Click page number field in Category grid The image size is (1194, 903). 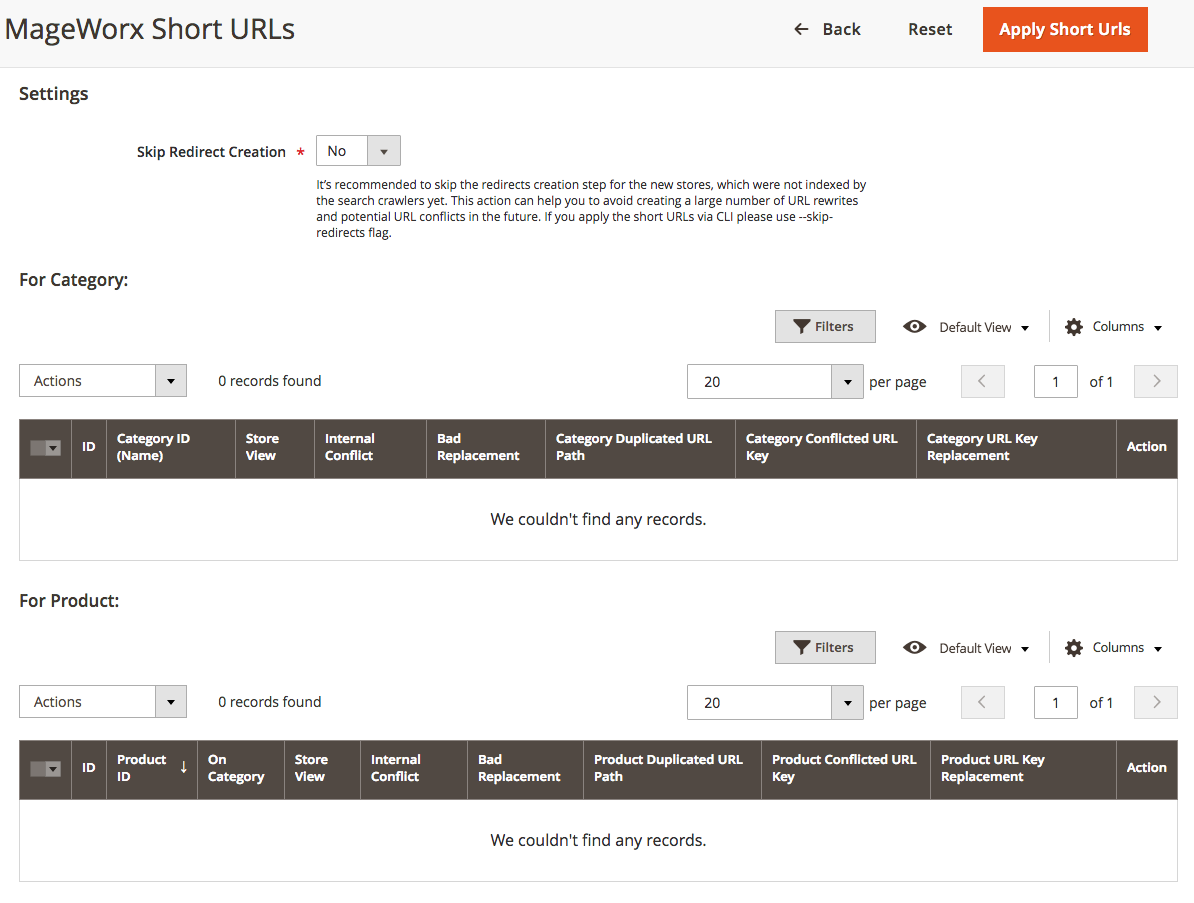pos(1055,381)
